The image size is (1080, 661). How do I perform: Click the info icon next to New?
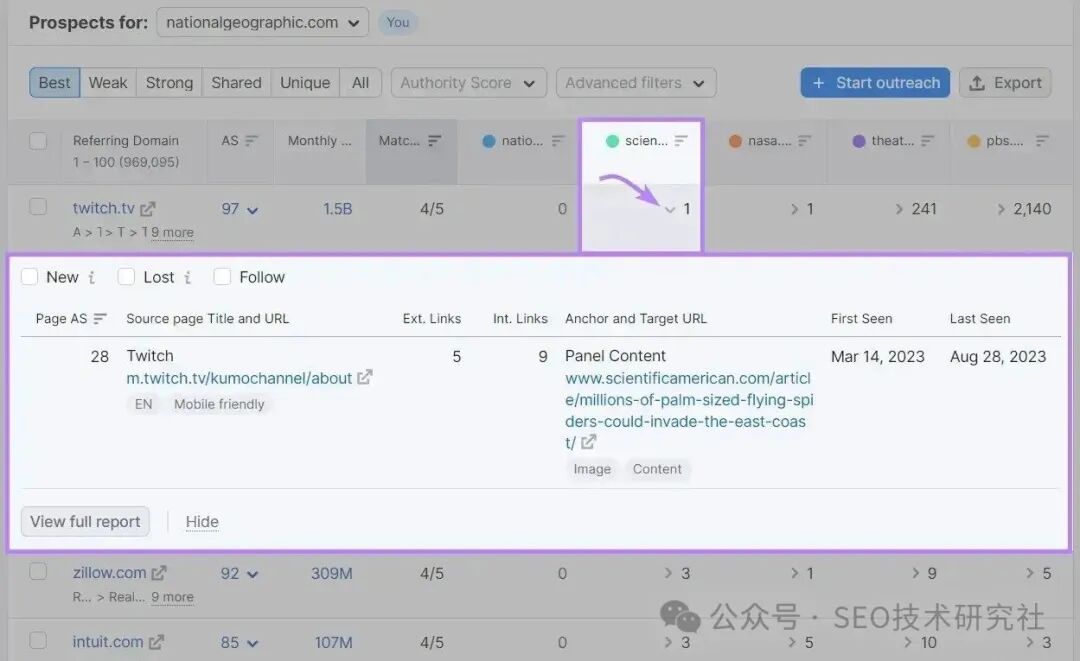coord(92,278)
